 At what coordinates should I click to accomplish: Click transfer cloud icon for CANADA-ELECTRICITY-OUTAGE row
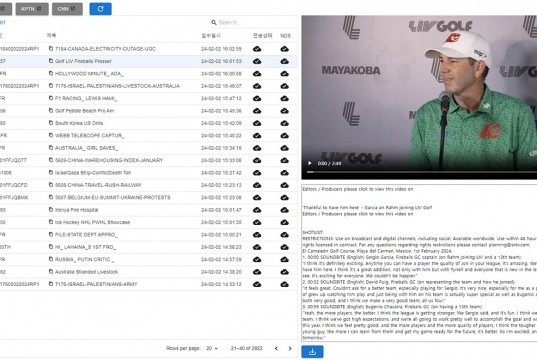(257, 49)
